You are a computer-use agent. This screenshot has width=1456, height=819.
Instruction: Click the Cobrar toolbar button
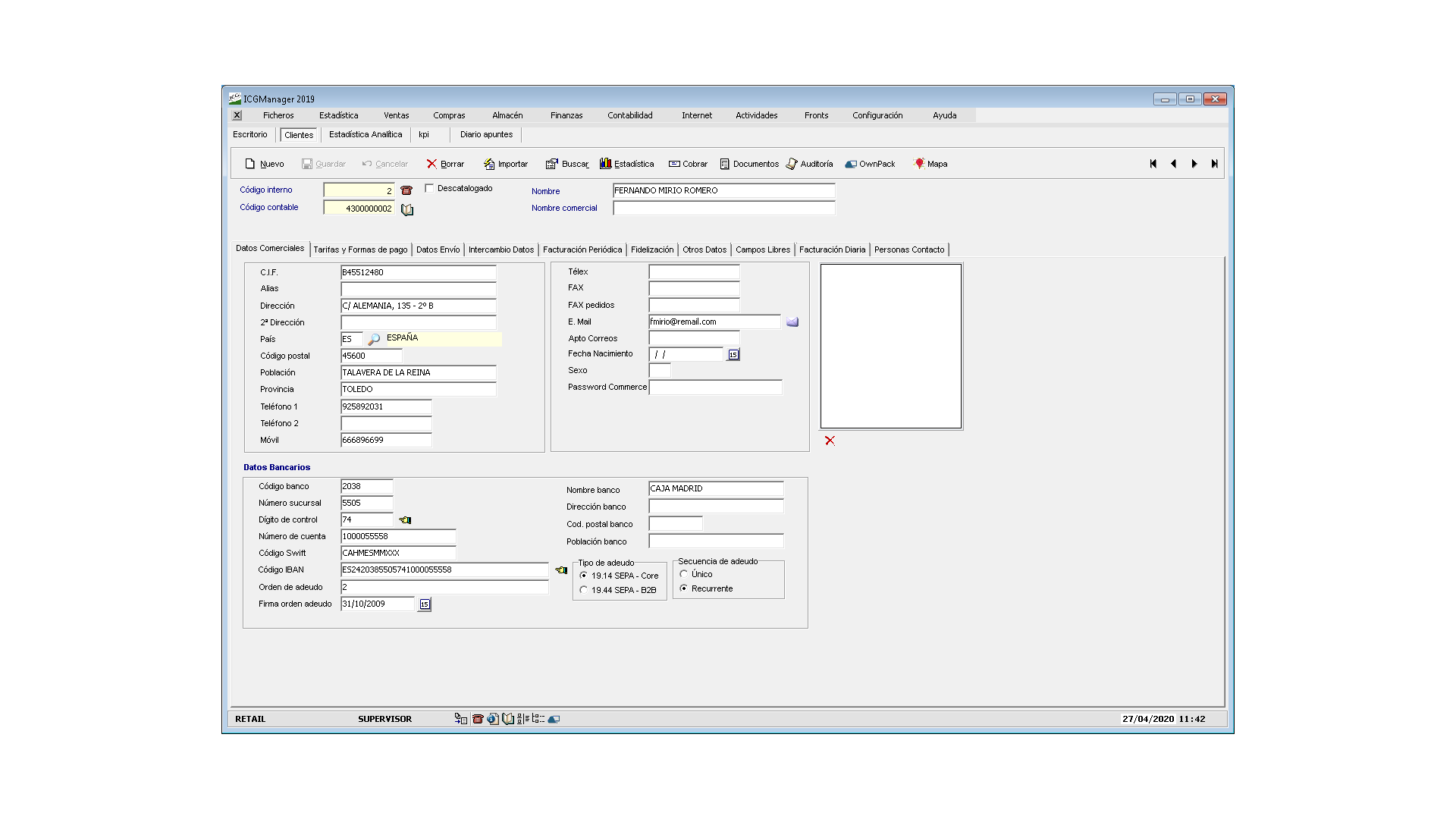(x=688, y=164)
